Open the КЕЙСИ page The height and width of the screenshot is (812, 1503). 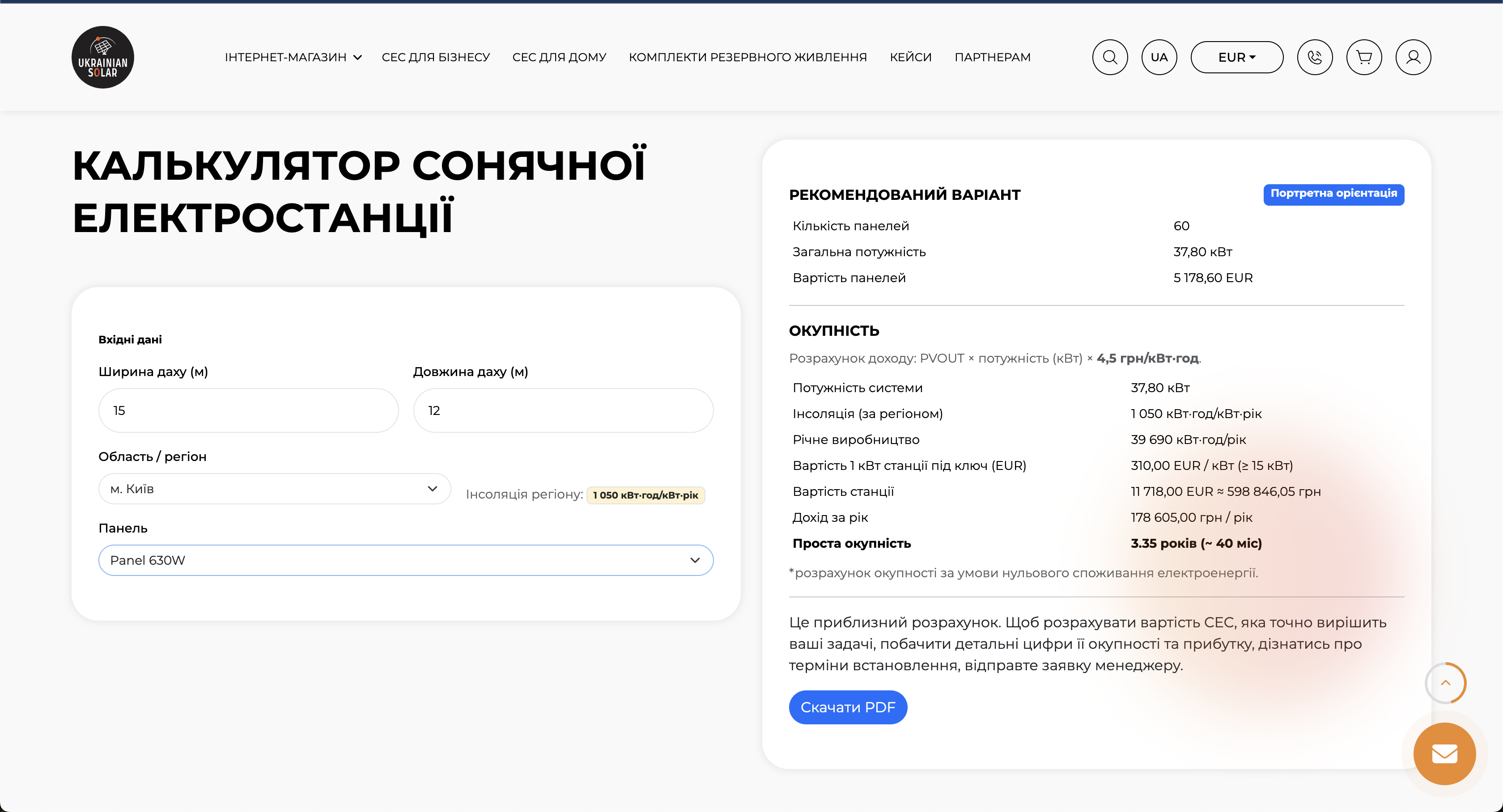pos(910,57)
